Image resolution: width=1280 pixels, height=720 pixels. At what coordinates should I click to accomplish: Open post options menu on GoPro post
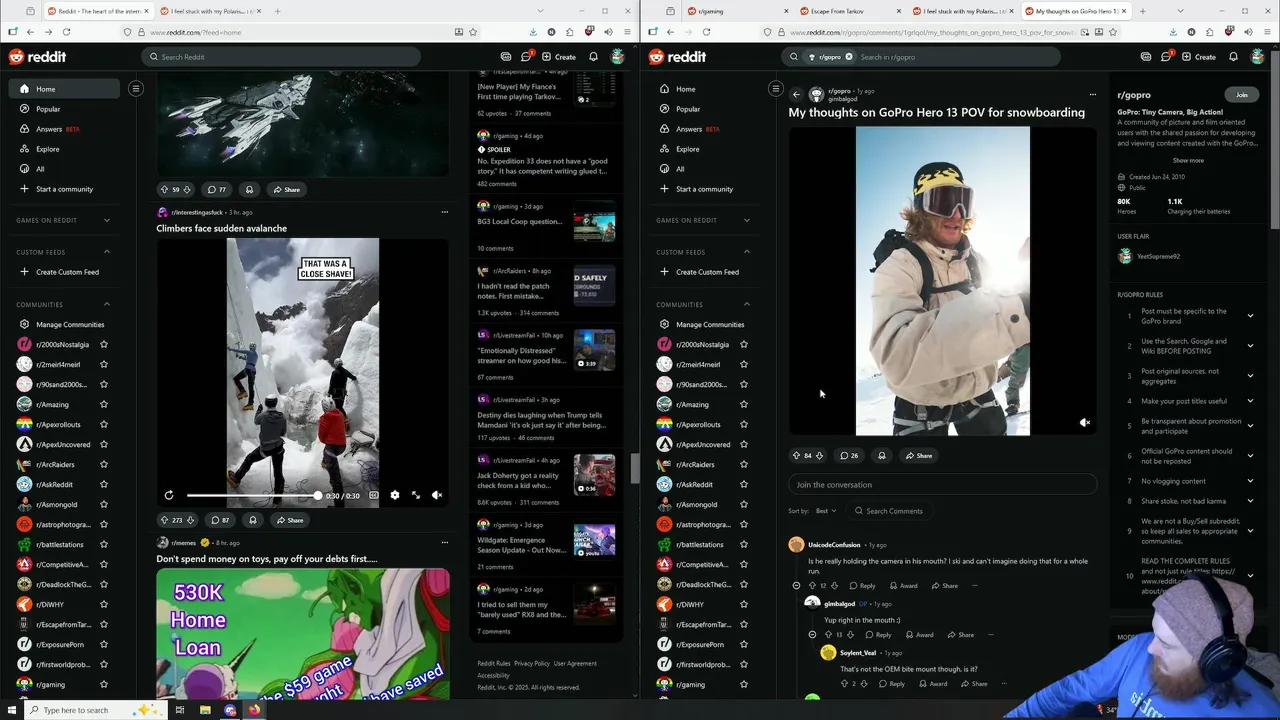pyautogui.click(x=1092, y=95)
